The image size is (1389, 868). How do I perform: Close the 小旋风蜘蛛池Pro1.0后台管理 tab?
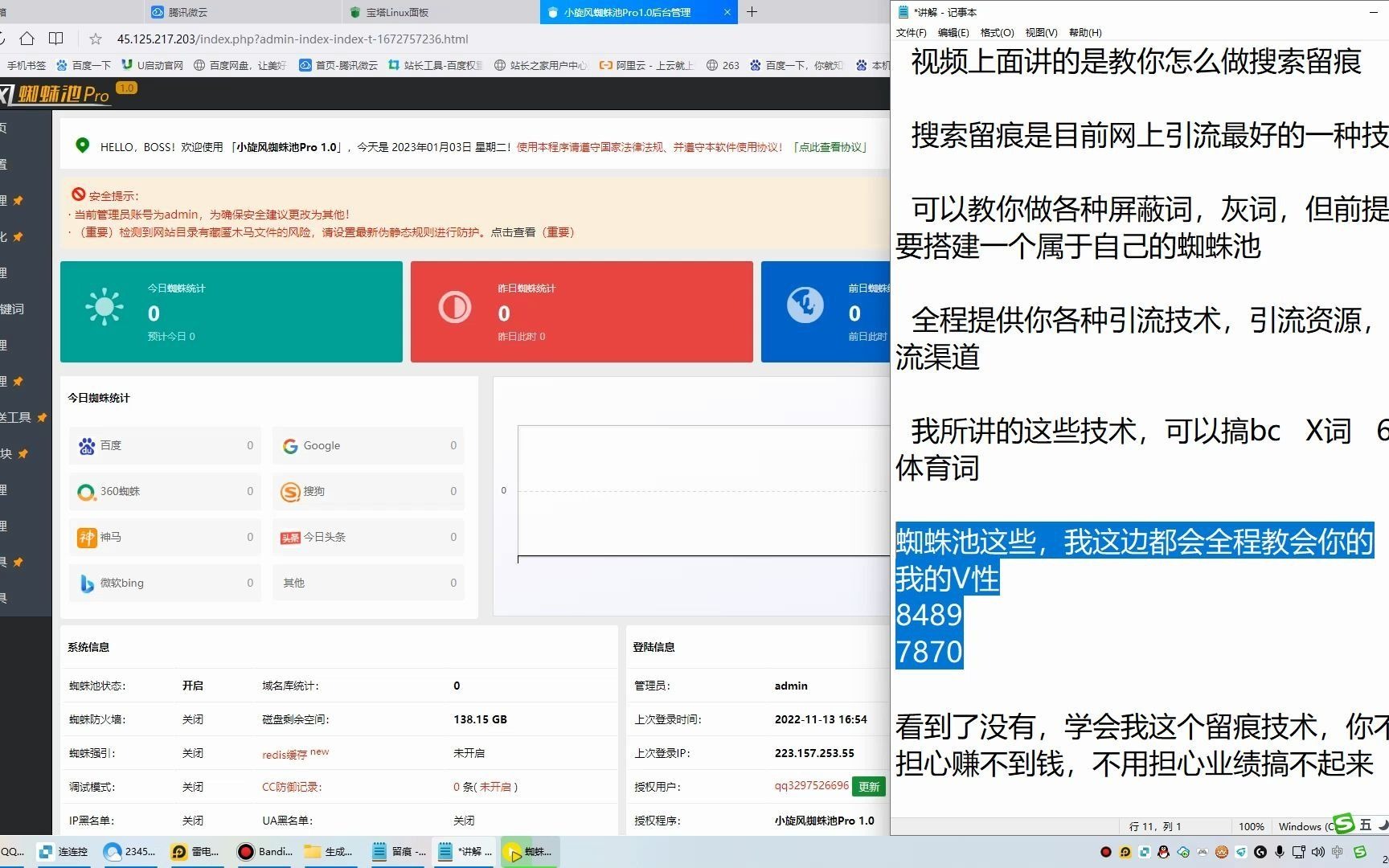[727, 12]
